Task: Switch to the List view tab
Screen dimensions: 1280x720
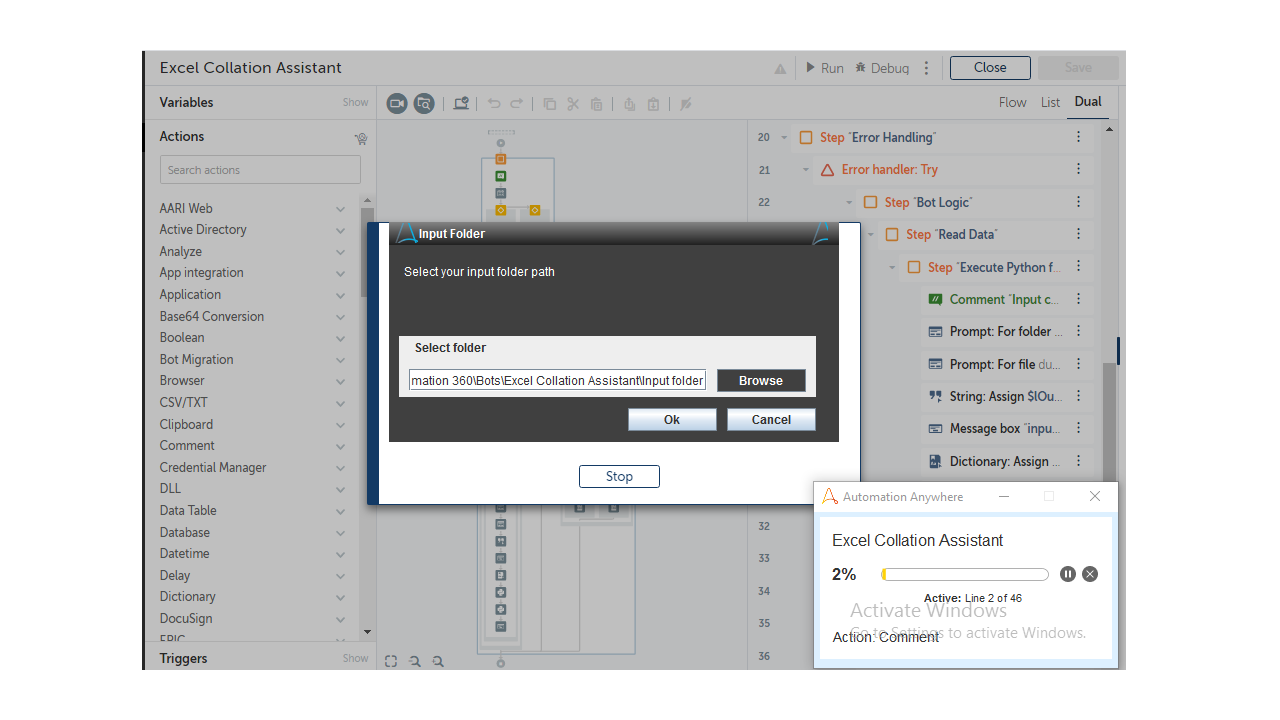Action: pos(1050,102)
